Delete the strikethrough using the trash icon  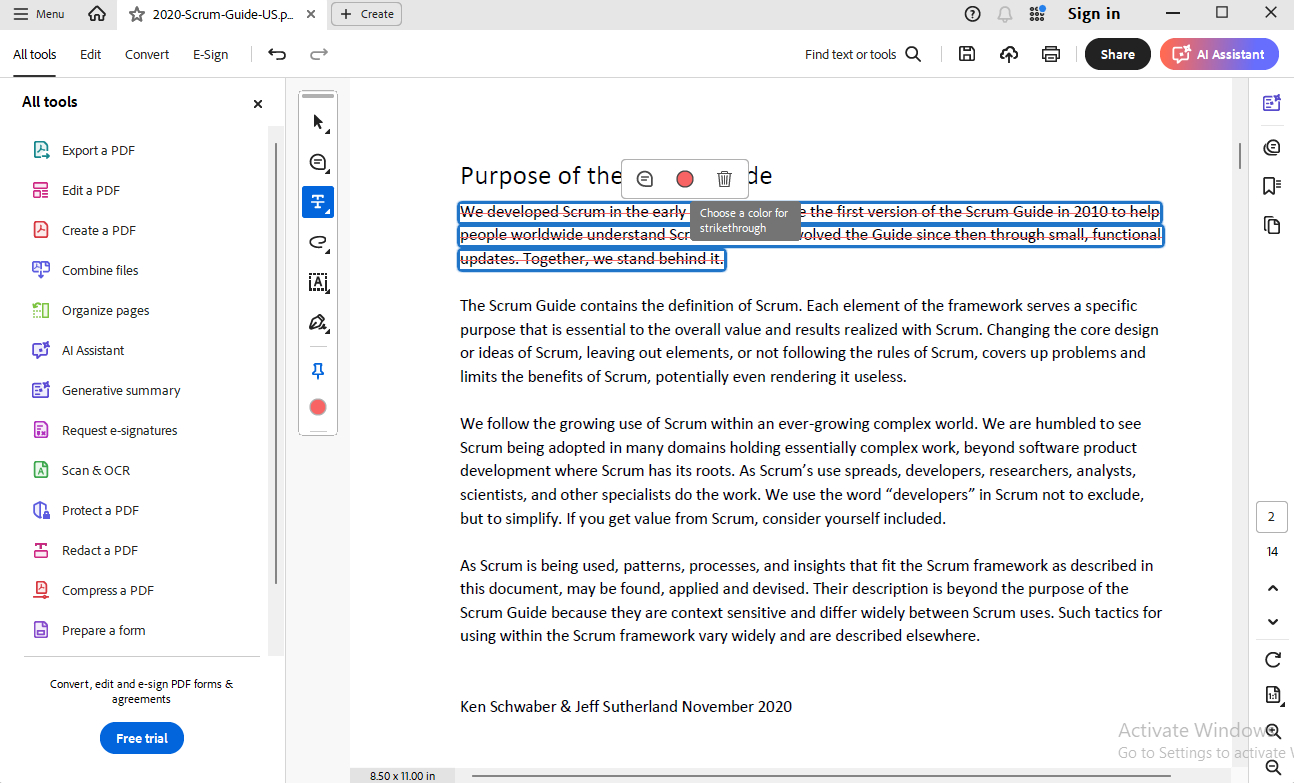(724, 179)
